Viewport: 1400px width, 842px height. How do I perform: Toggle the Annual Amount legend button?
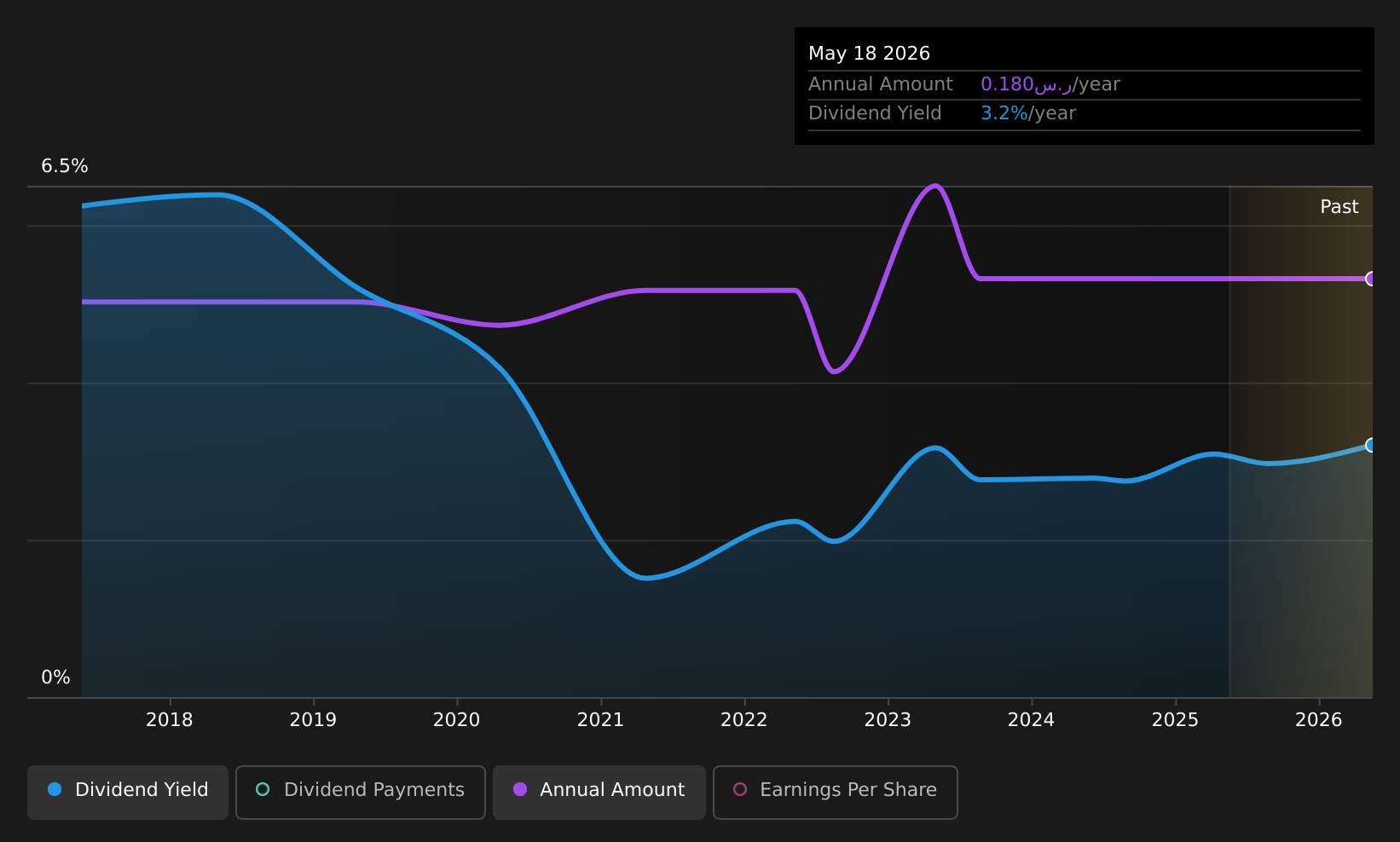click(599, 792)
